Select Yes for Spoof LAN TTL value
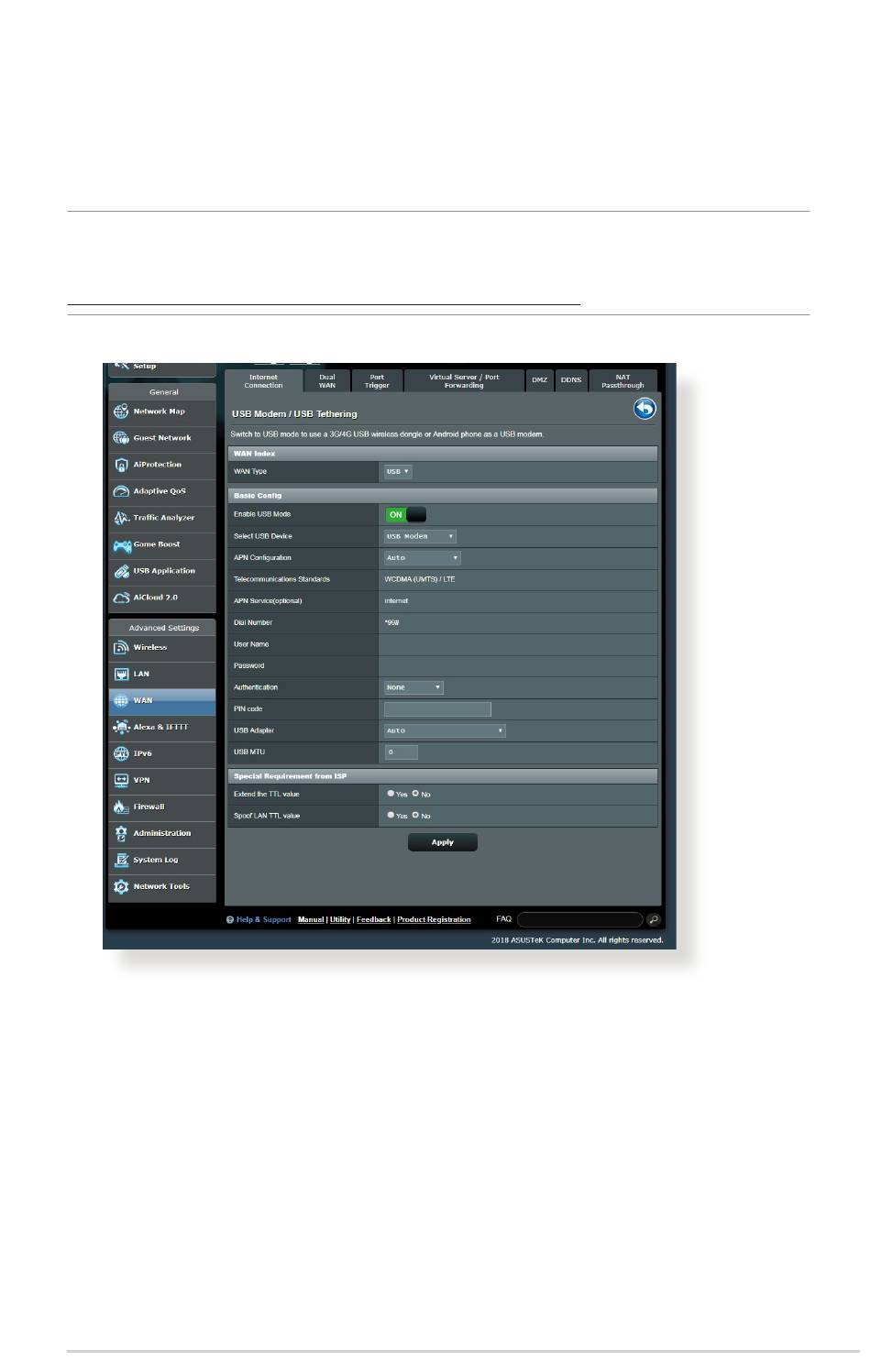871x1372 pixels. click(x=391, y=815)
